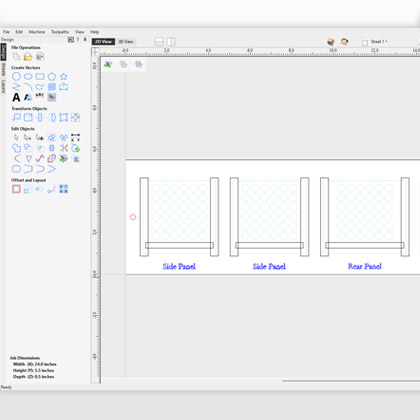This screenshot has height=420, width=420.
Task: Select the Draw Star tool
Action: 64,77
